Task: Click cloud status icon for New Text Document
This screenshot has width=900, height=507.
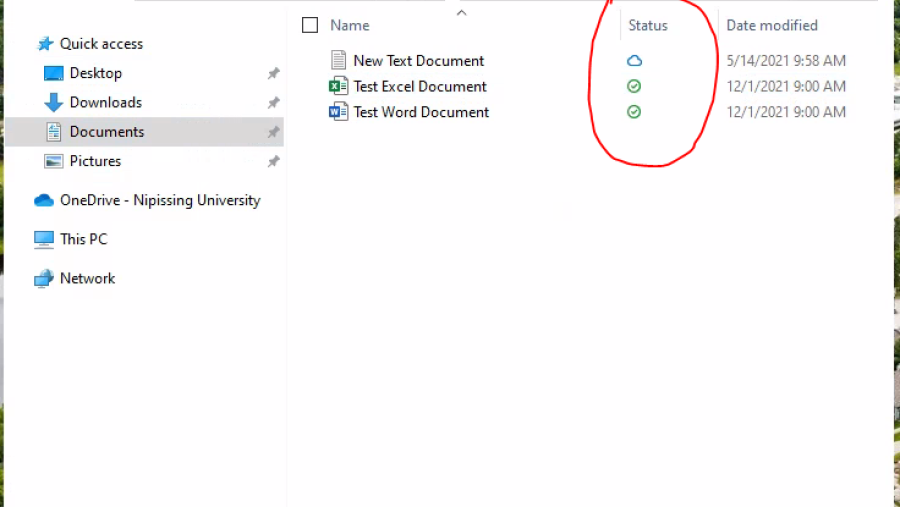Action: pyautogui.click(x=634, y=61)
